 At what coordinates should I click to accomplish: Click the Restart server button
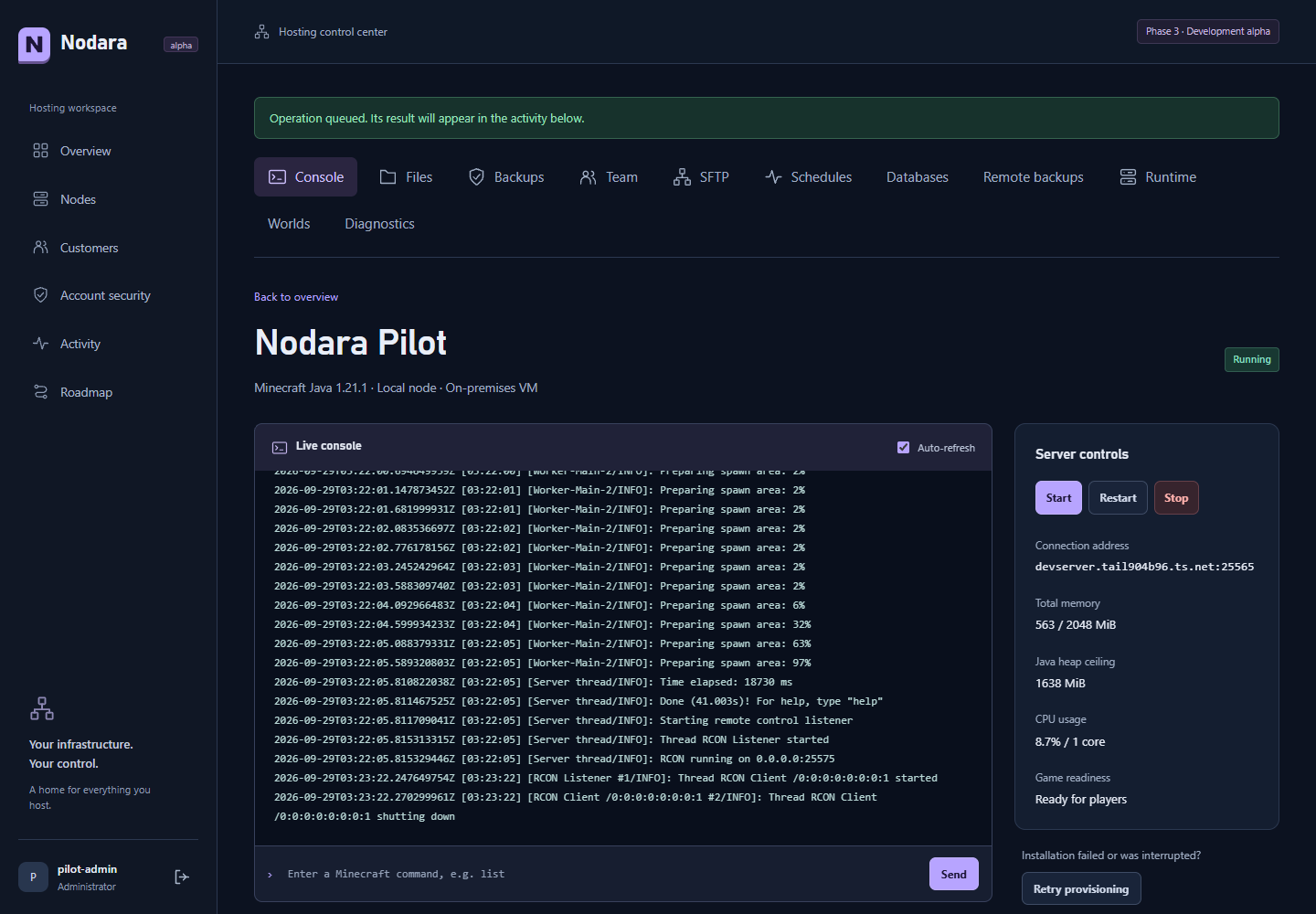coord(1118,498)
